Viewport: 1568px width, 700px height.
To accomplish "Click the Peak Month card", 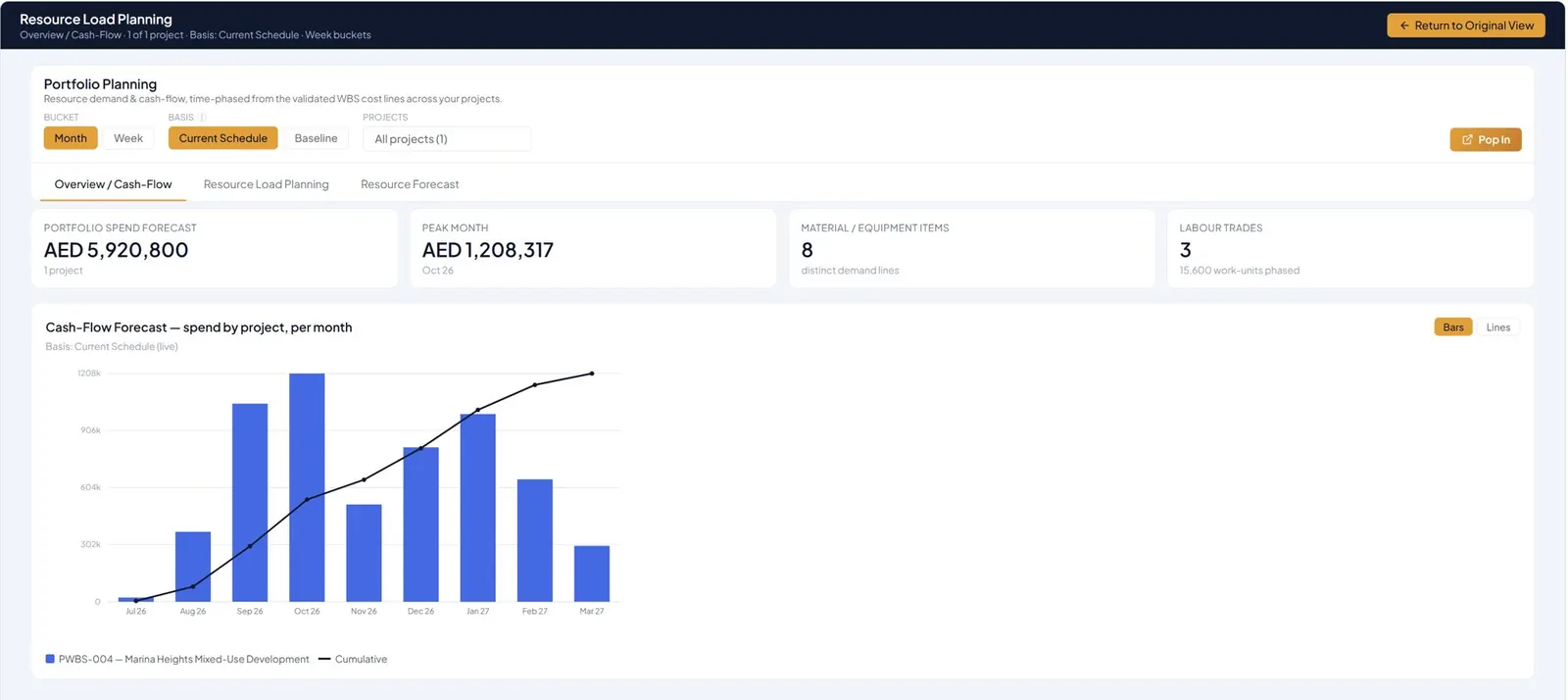I will 593,248.
